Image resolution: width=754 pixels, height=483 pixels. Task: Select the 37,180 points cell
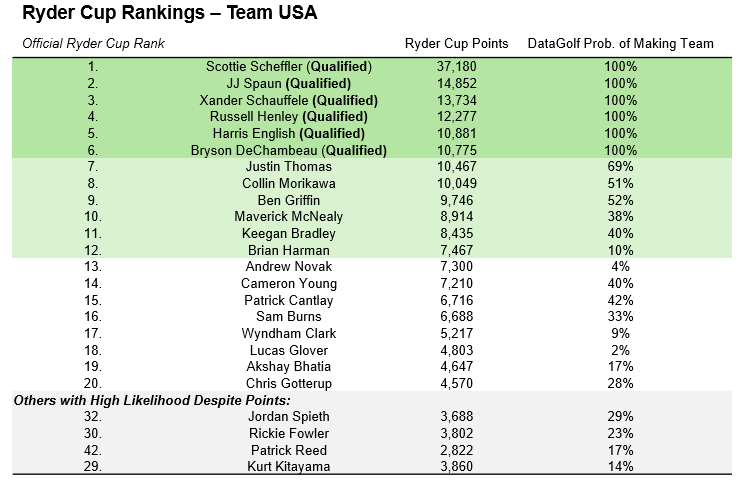coord(456,67)
